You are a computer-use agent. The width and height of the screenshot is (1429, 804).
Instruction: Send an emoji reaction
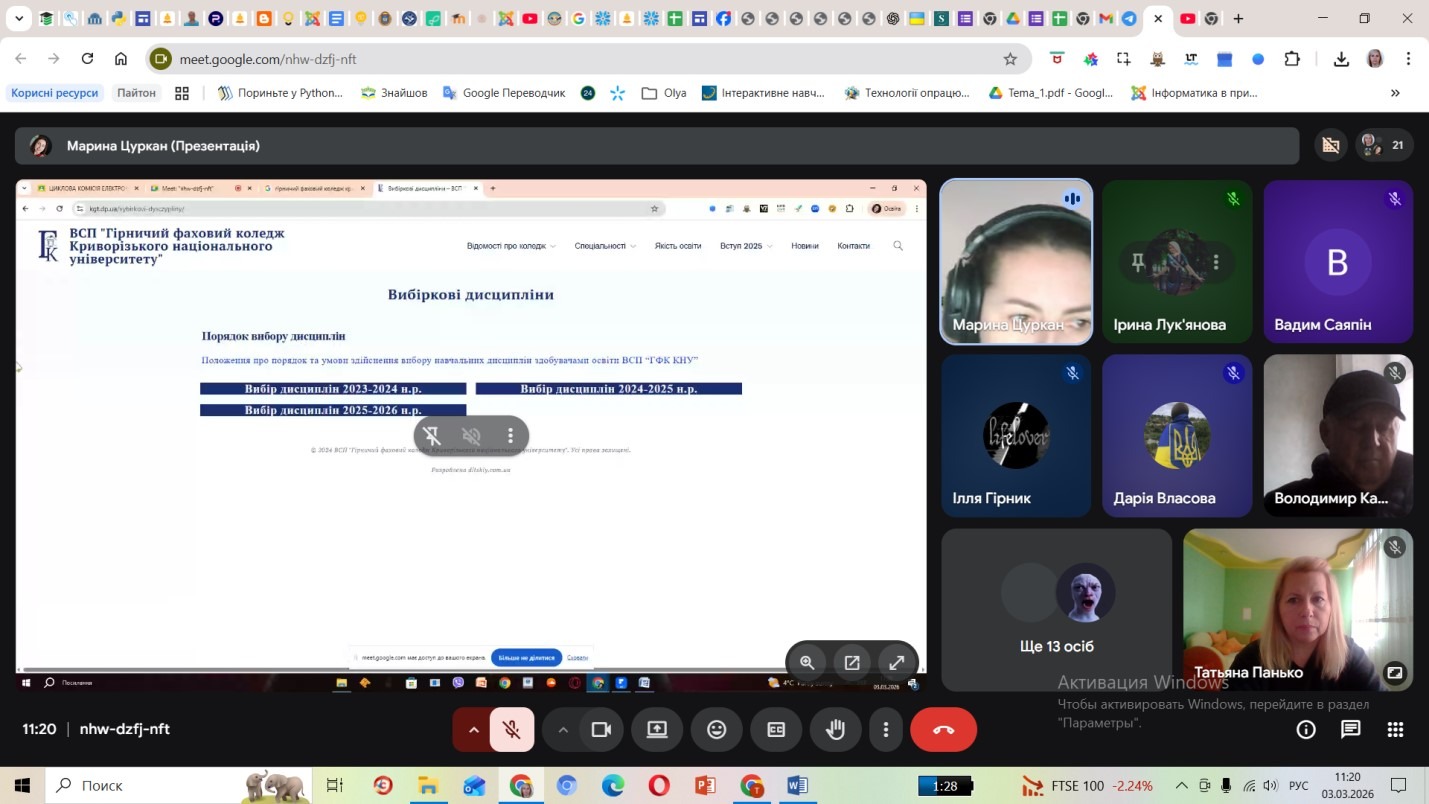(x=716, y=730)
